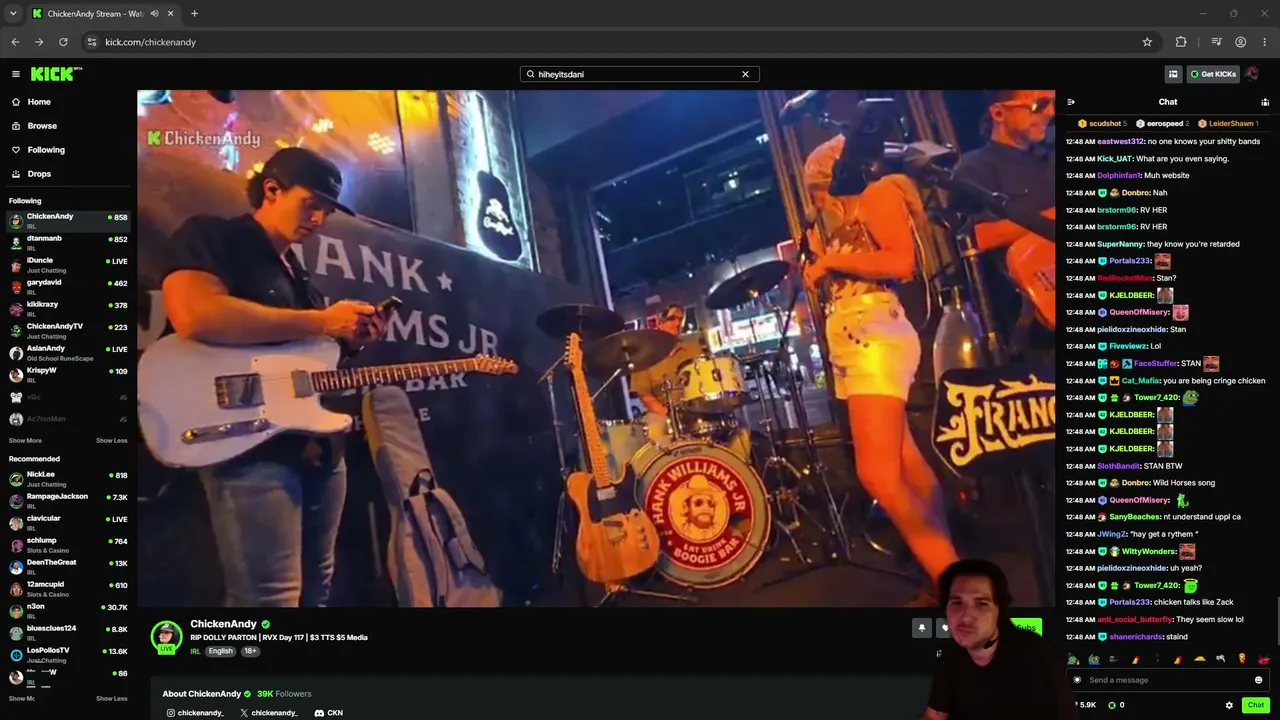Open KrispyW channel in sidebar
This screenshot has height=720, width=1280.
tap(68, 373)
